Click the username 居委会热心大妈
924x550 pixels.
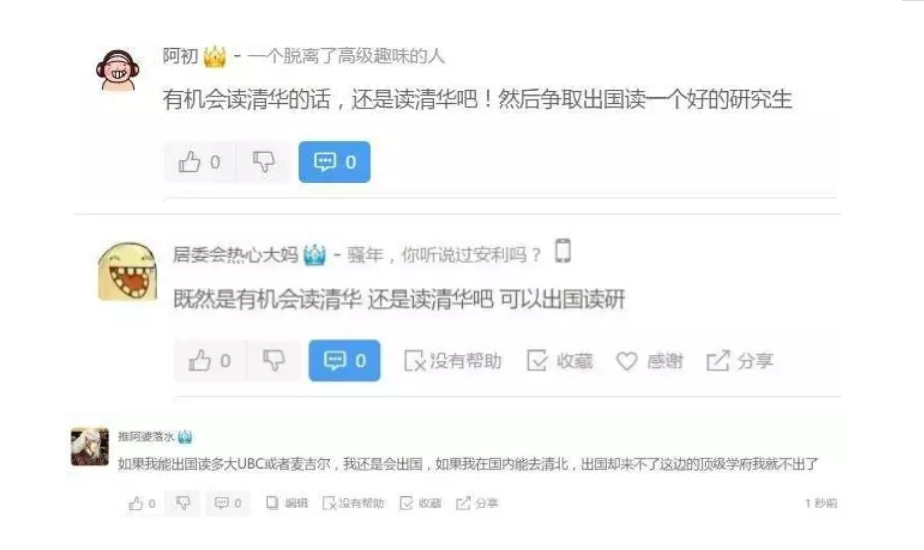pos(235,255)
